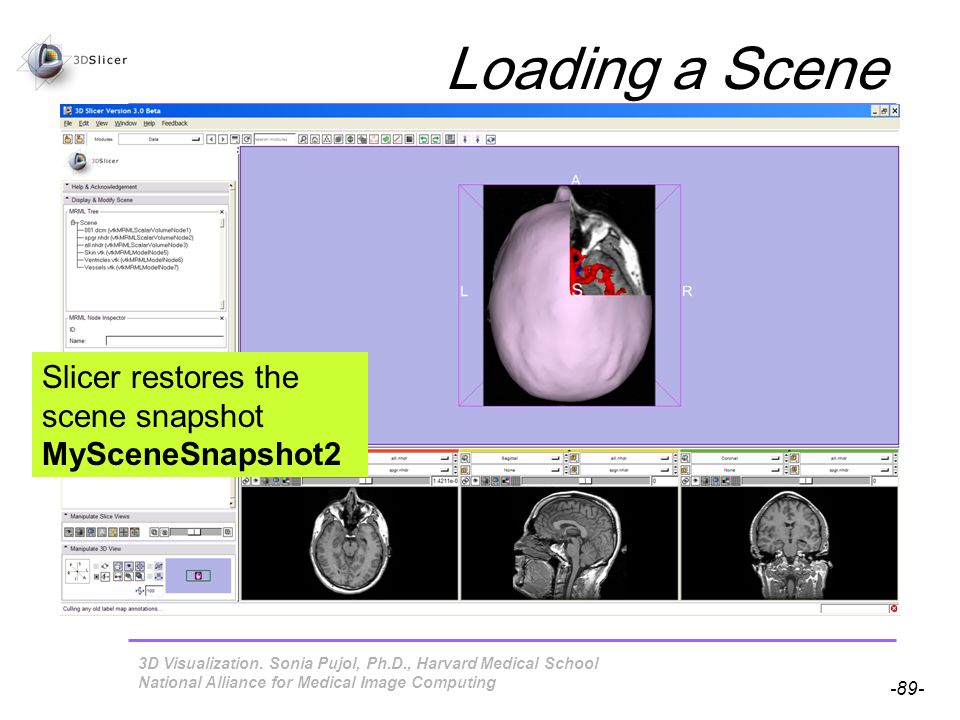The image size is (960, 720).
Task: Click the refresh module icon
Action: 247,139
